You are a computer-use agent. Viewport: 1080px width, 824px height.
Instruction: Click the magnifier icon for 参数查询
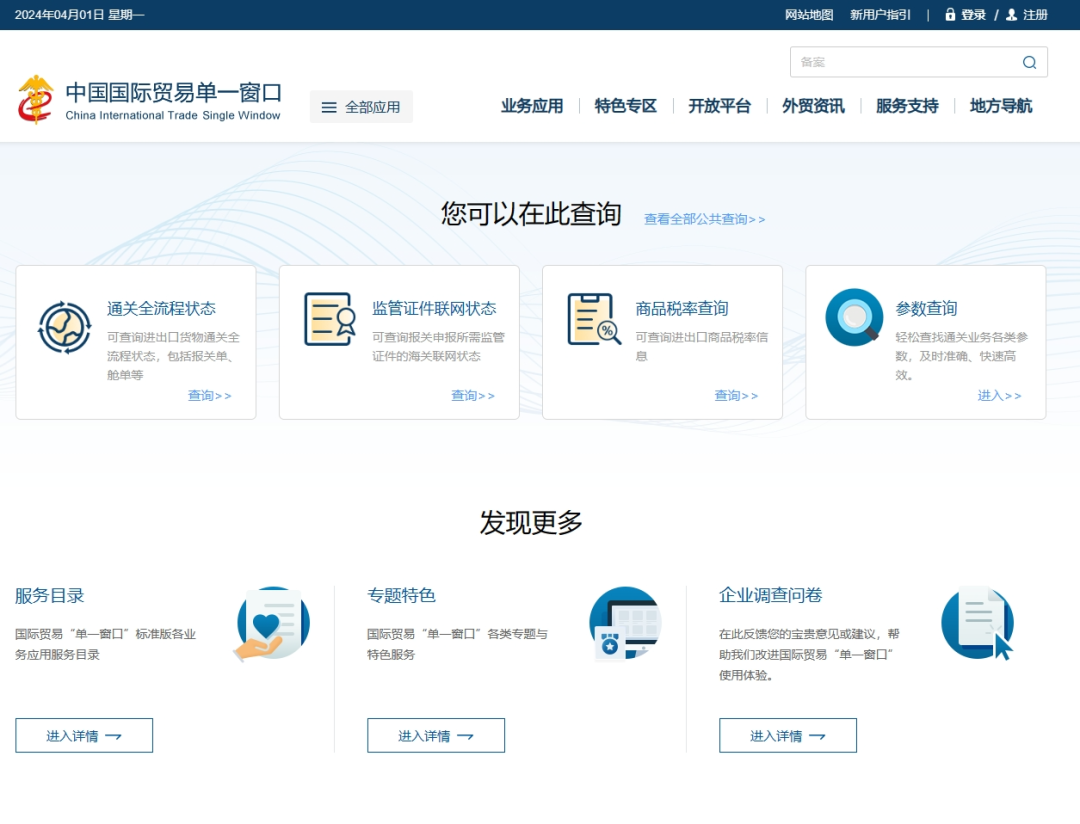tap(854, 318)
